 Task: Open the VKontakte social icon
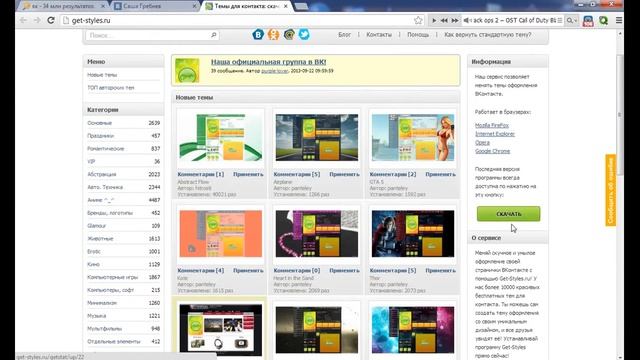[x=258, y=35]
